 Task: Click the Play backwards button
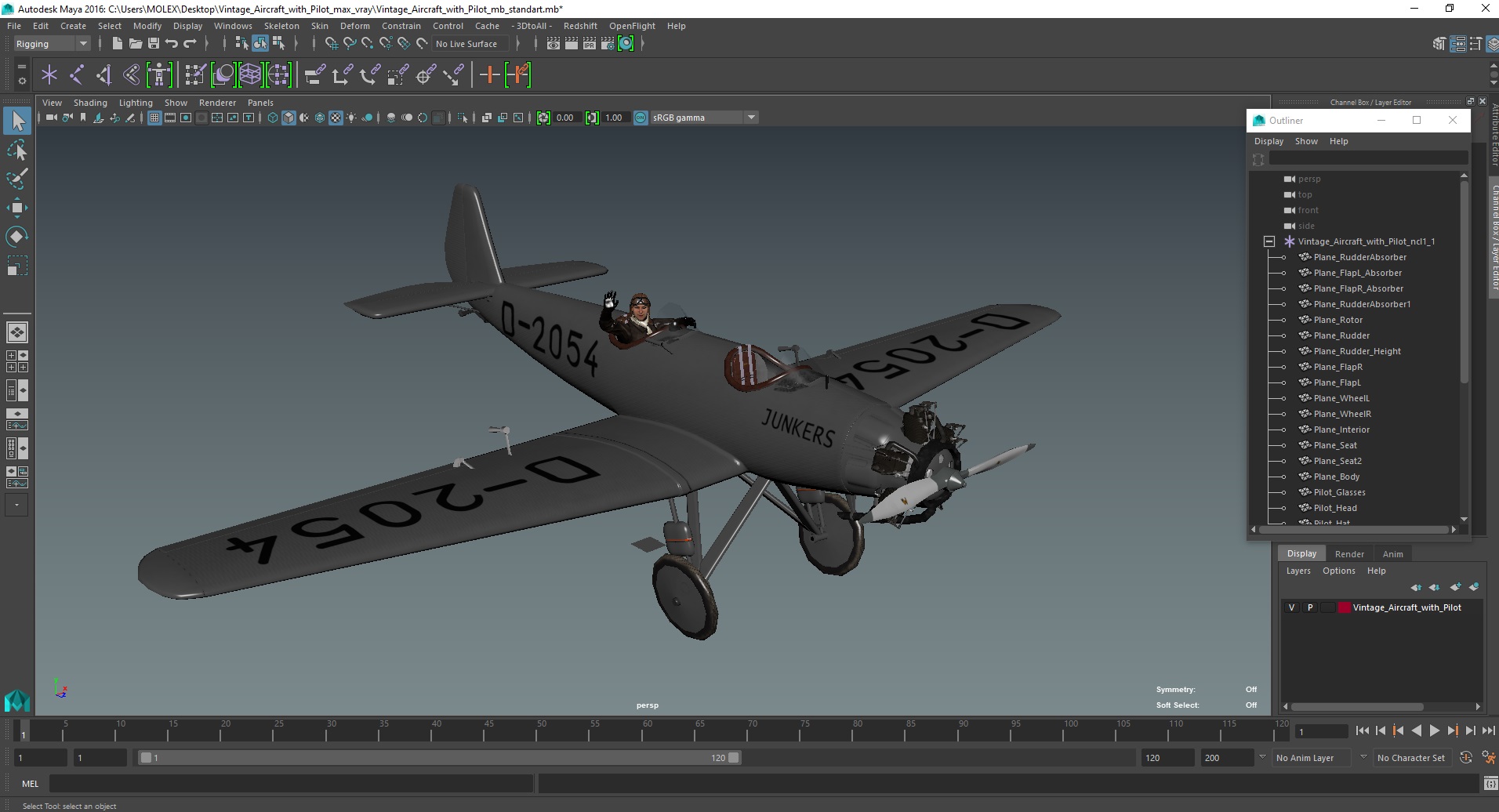tap(1416, 730)
